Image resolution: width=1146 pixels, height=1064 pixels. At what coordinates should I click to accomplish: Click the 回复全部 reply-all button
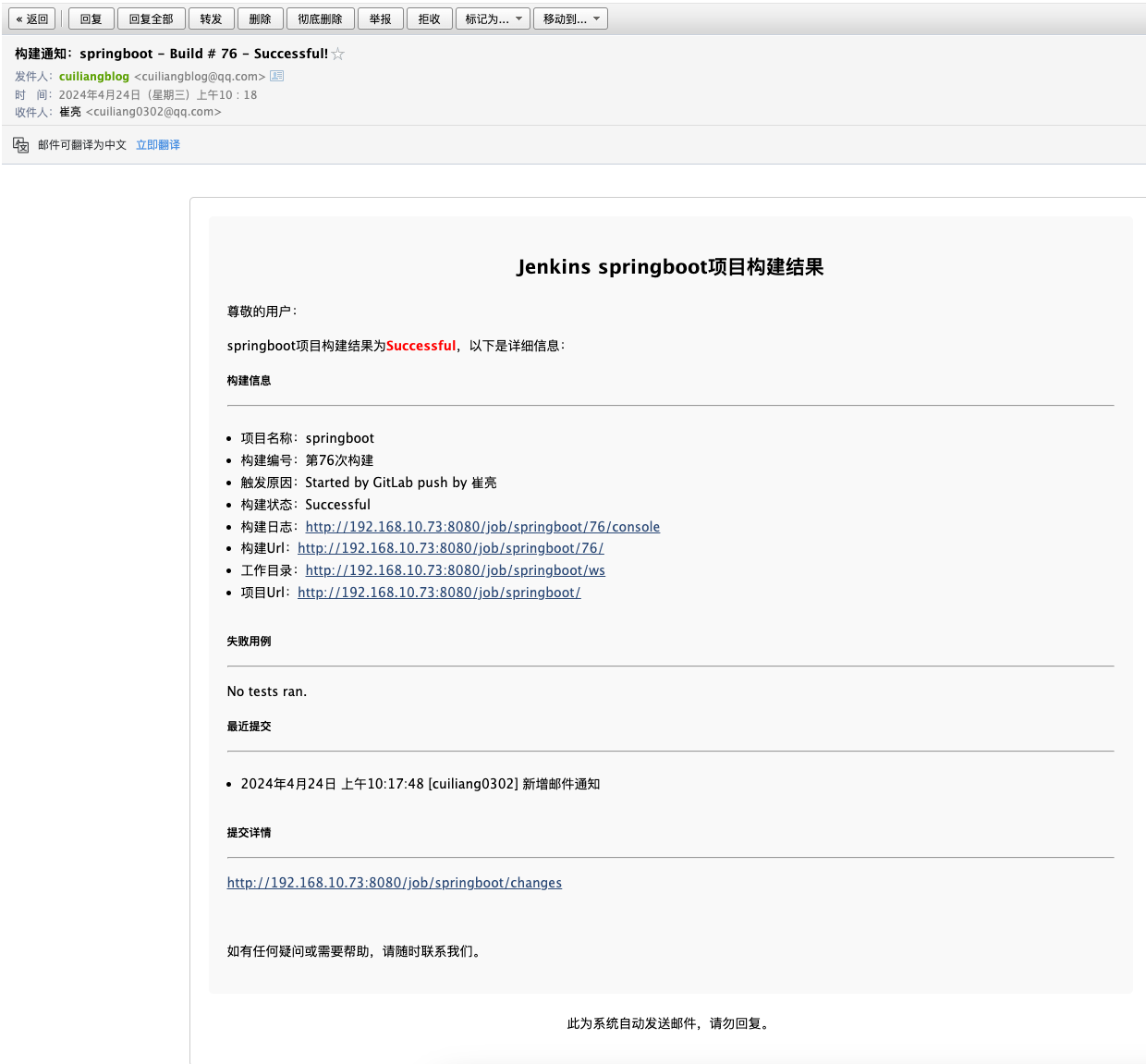point(152,18)
